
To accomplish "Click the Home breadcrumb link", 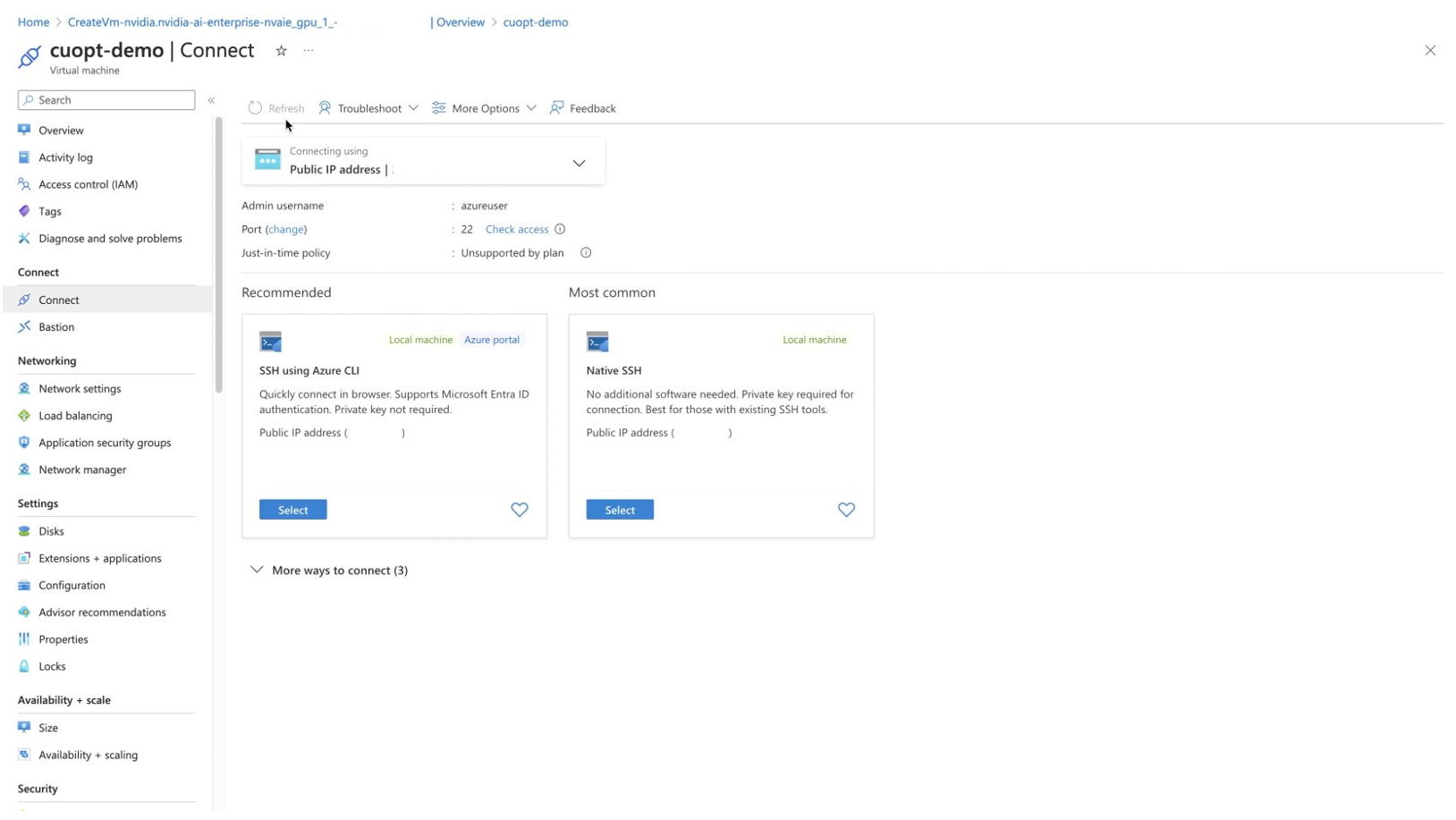I will click(x=33, y=22).
